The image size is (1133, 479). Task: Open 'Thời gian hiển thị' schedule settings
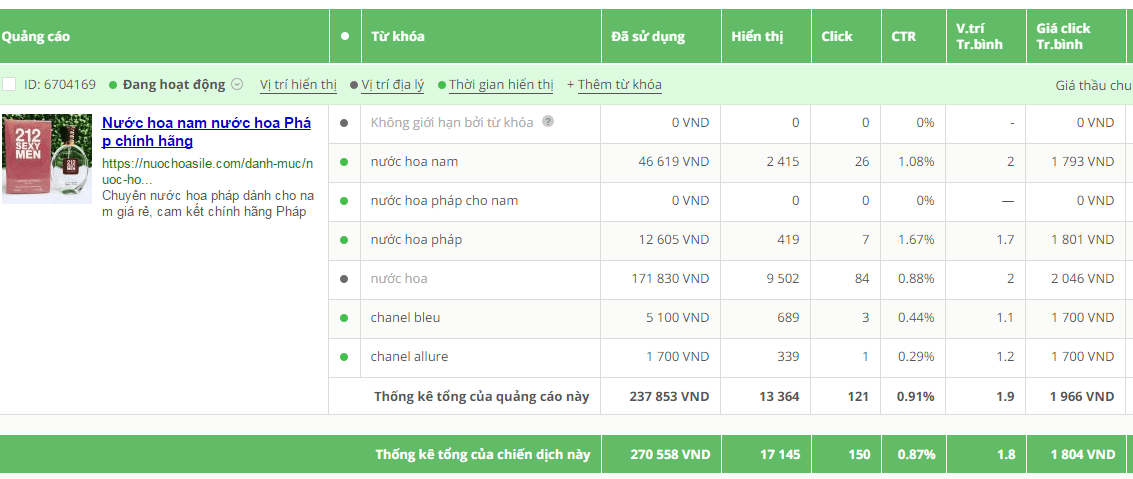(501, 85)
